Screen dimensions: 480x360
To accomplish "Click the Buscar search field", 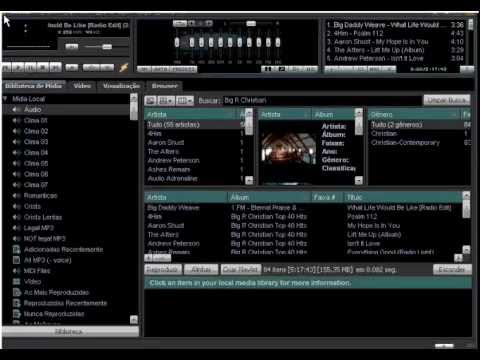I will click(x=322, y=100).
